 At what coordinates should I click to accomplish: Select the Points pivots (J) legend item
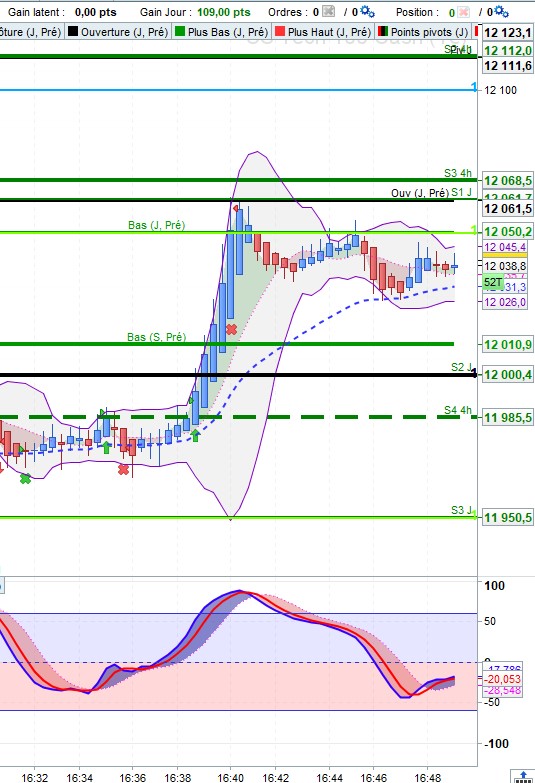423,32
